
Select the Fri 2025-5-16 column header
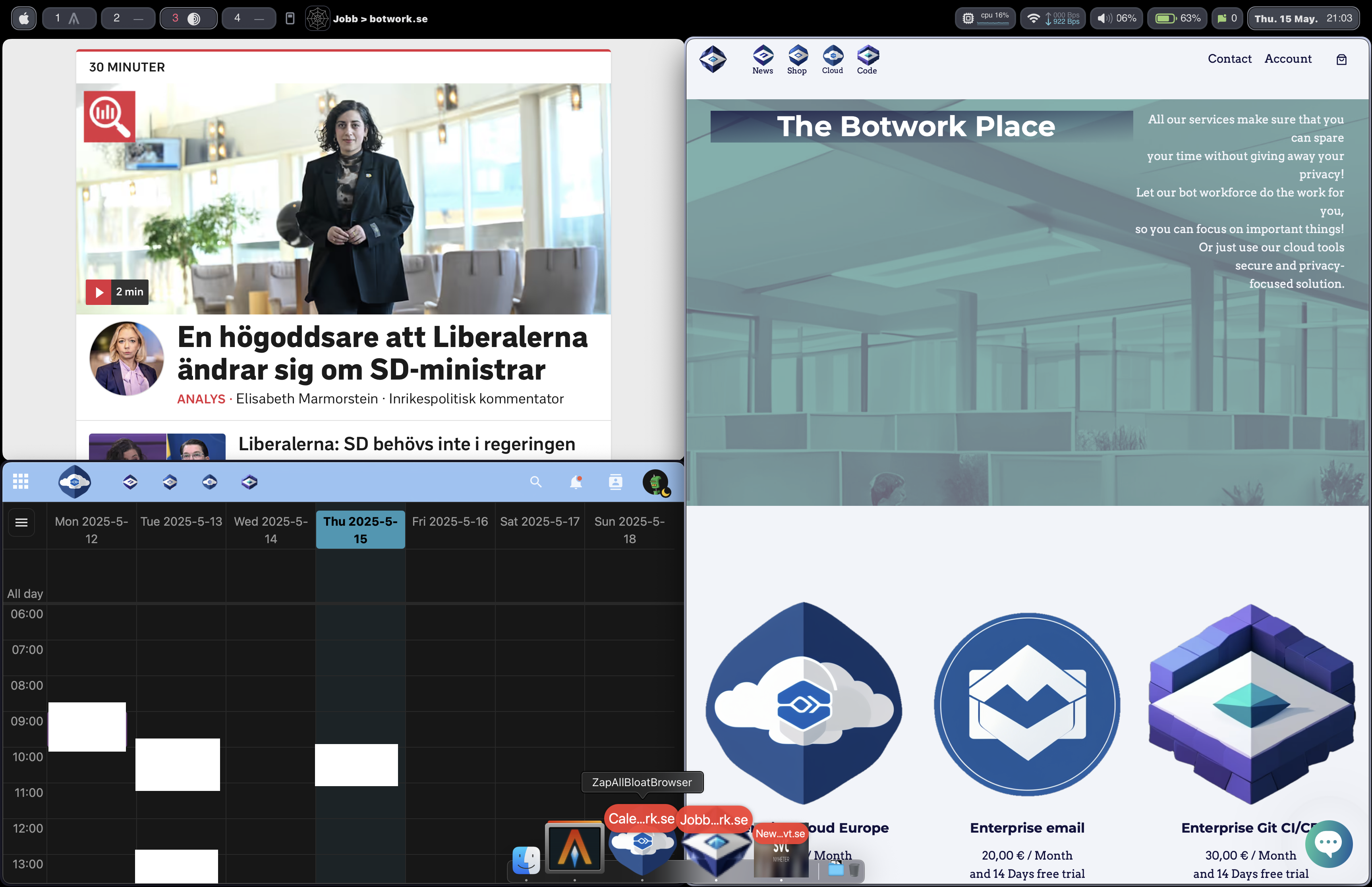point(450,522)
